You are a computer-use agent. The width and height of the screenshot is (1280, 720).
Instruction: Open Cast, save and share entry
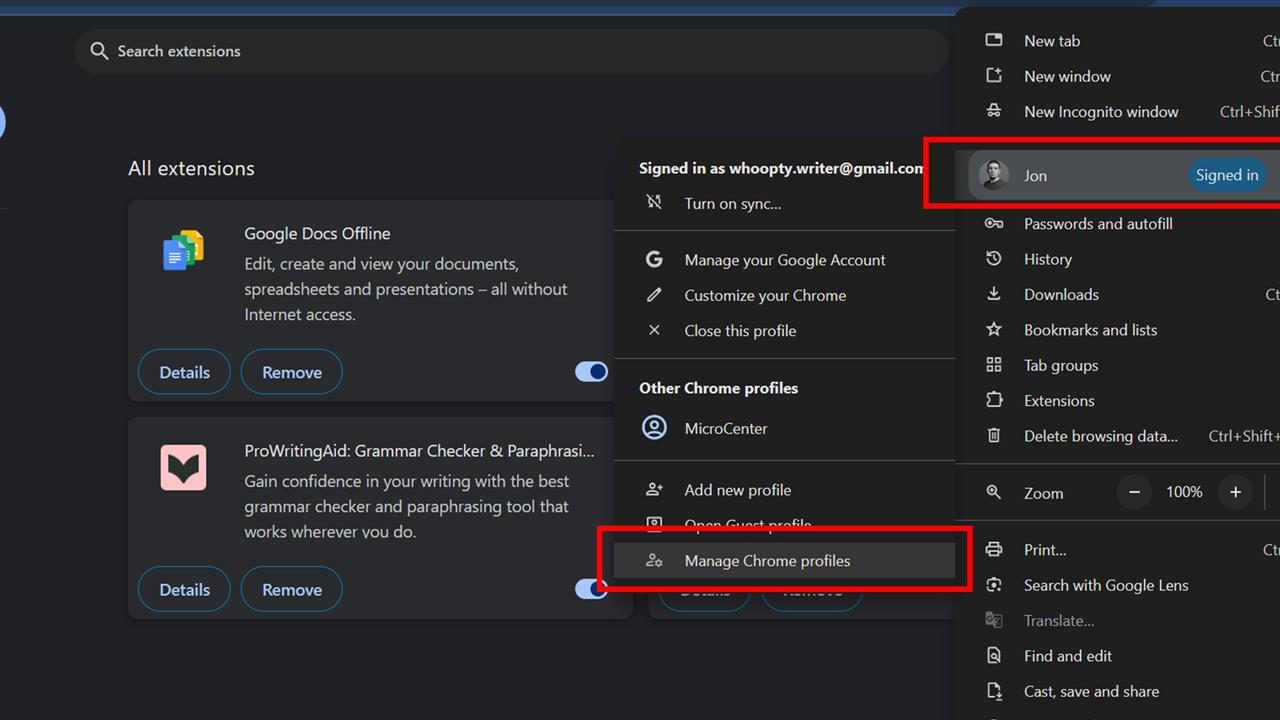point(1118,691)
